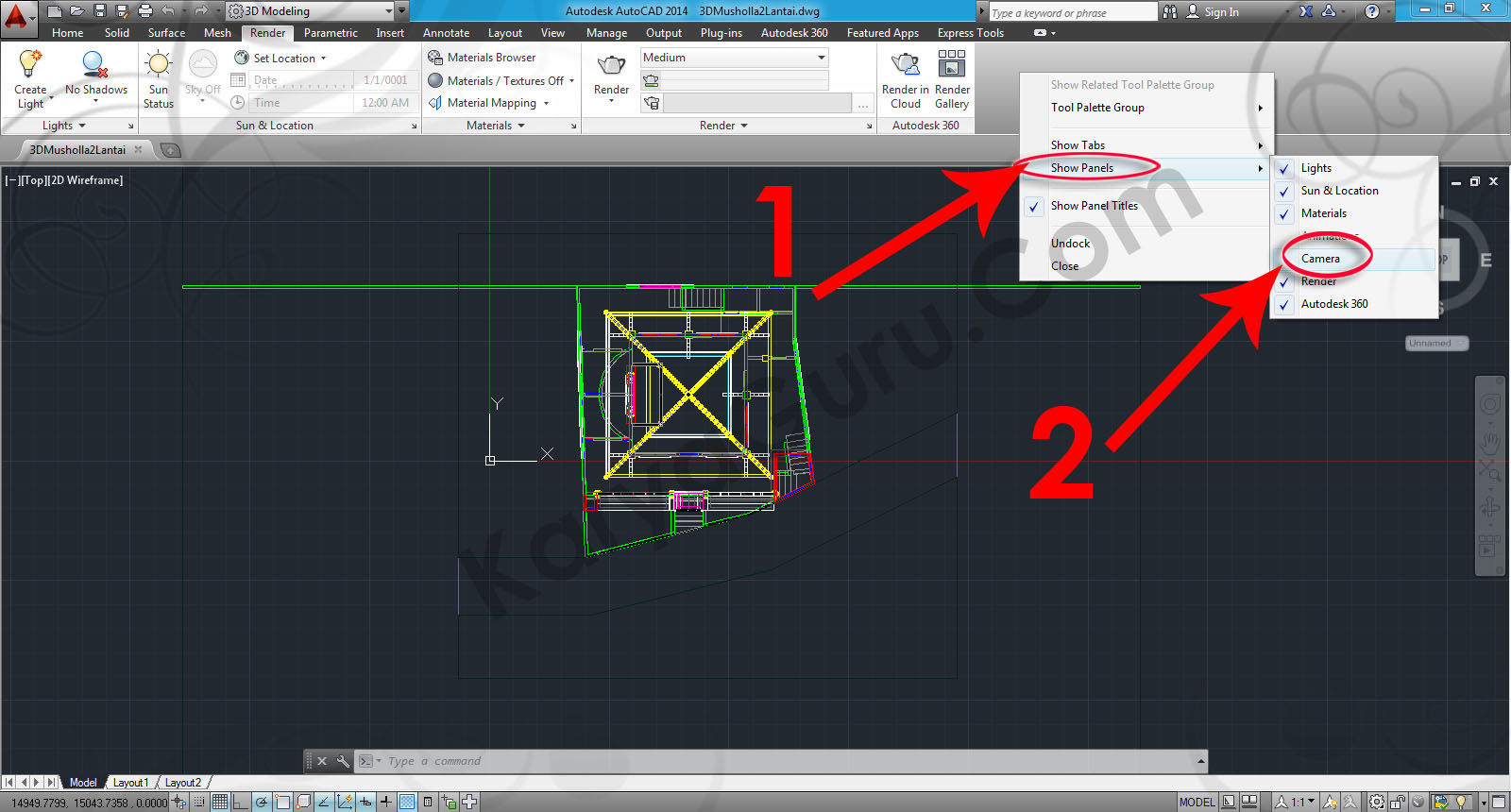Image resolution: width=1511 pixels, height=812 pixels.
Task: Click the Sun Status icon
Action: (159, 66)
